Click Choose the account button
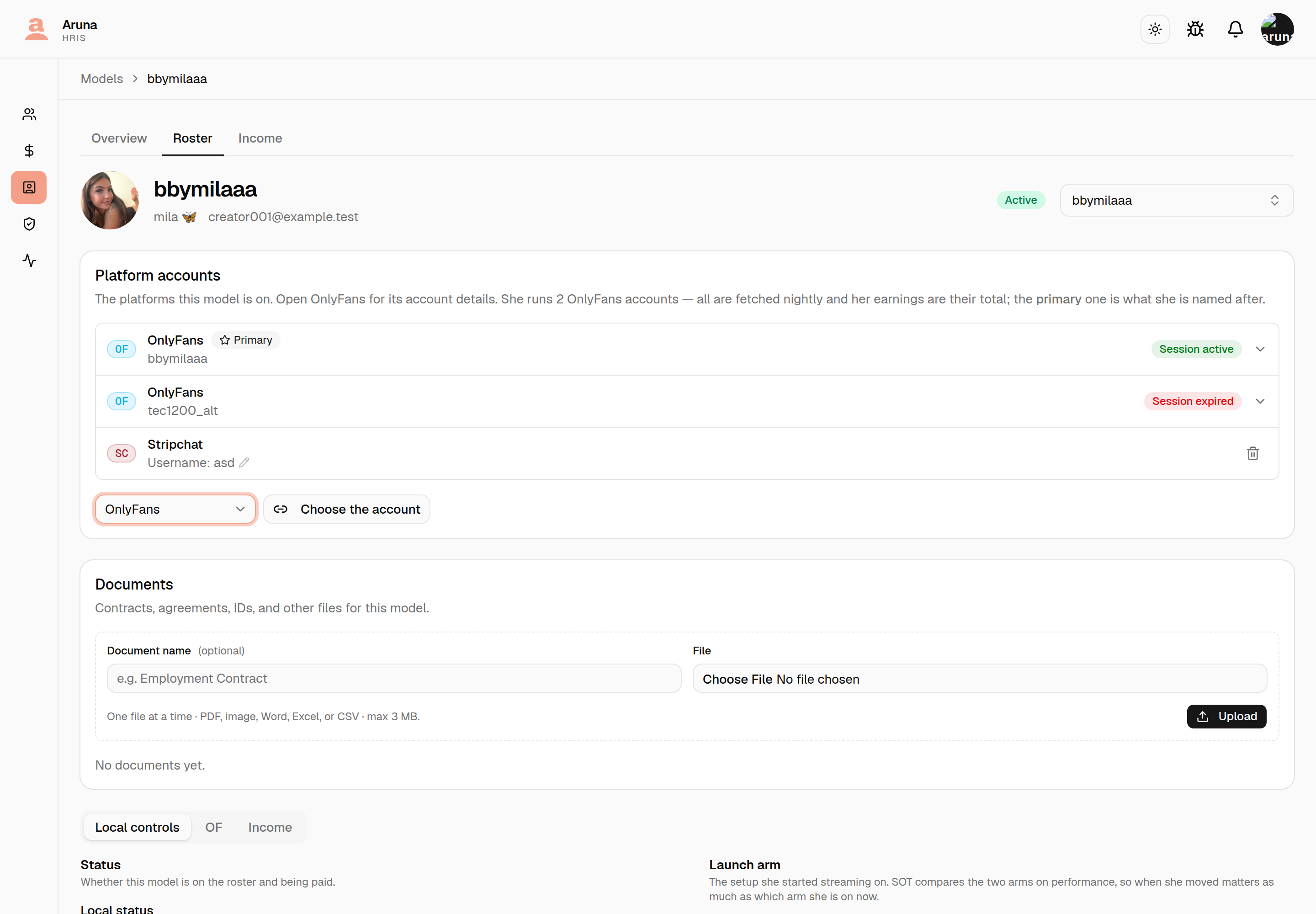 [347, 509]
